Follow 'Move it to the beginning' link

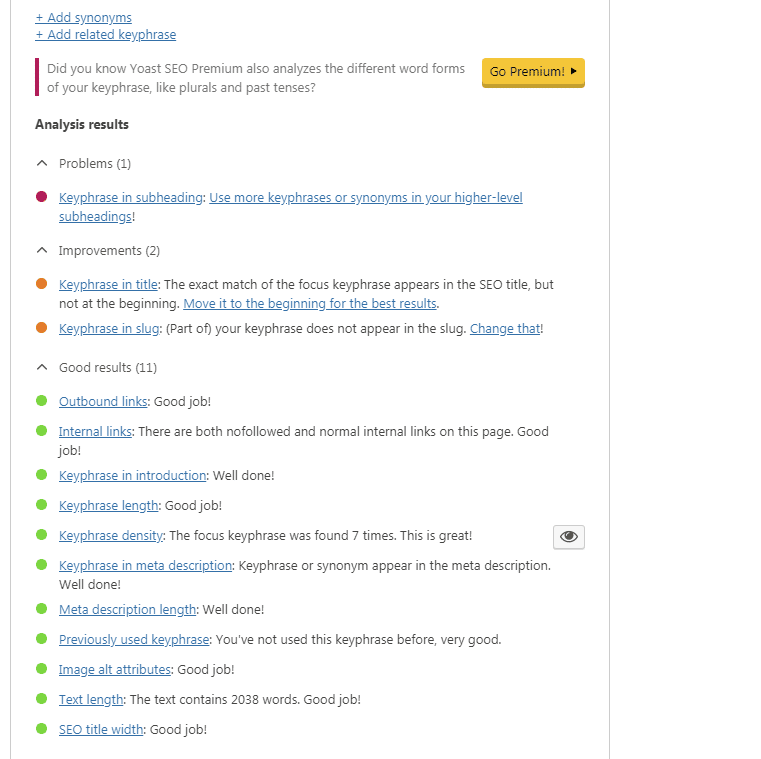coord(310,303)
